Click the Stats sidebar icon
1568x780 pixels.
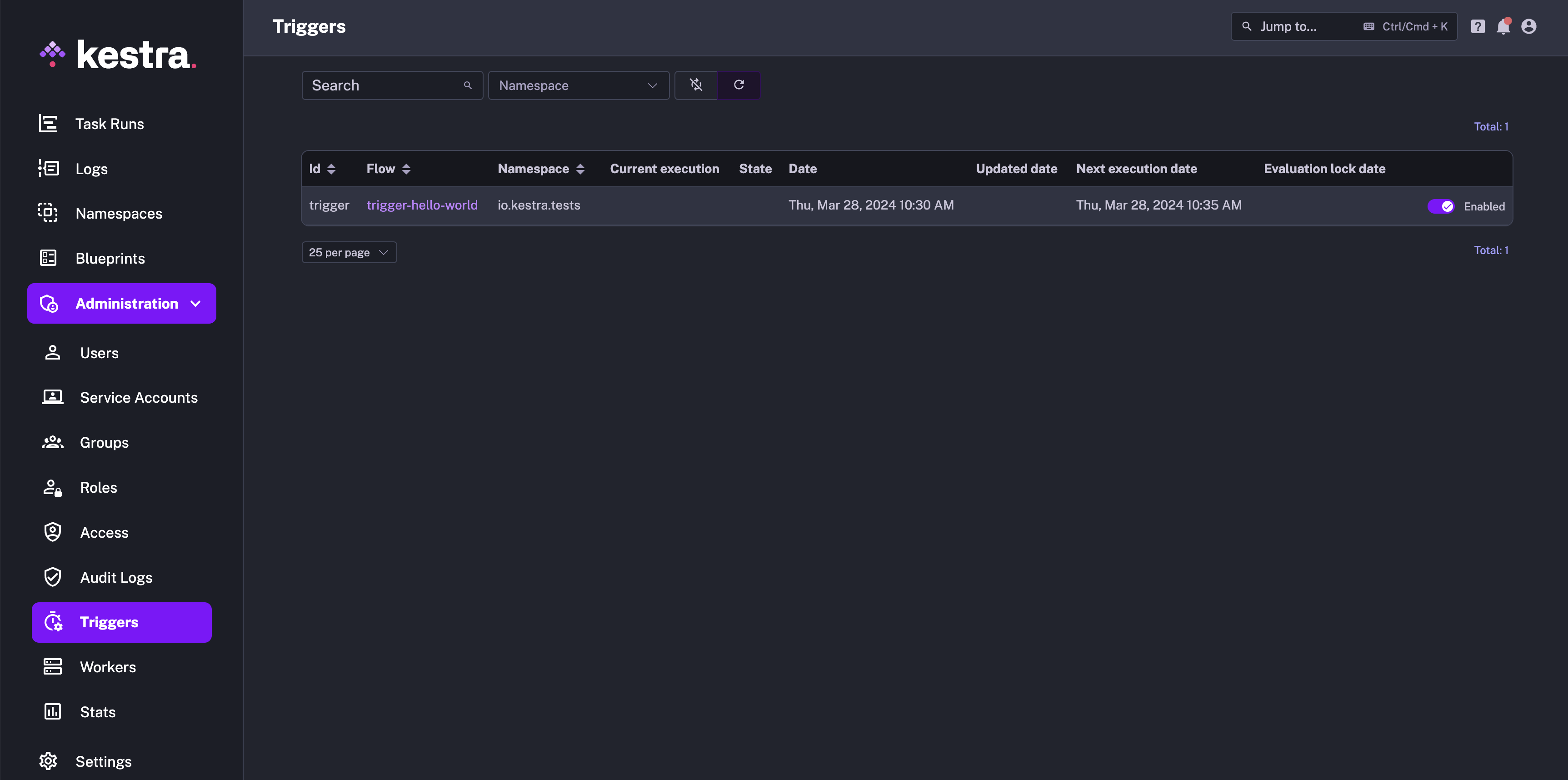(x=51, y=711)
